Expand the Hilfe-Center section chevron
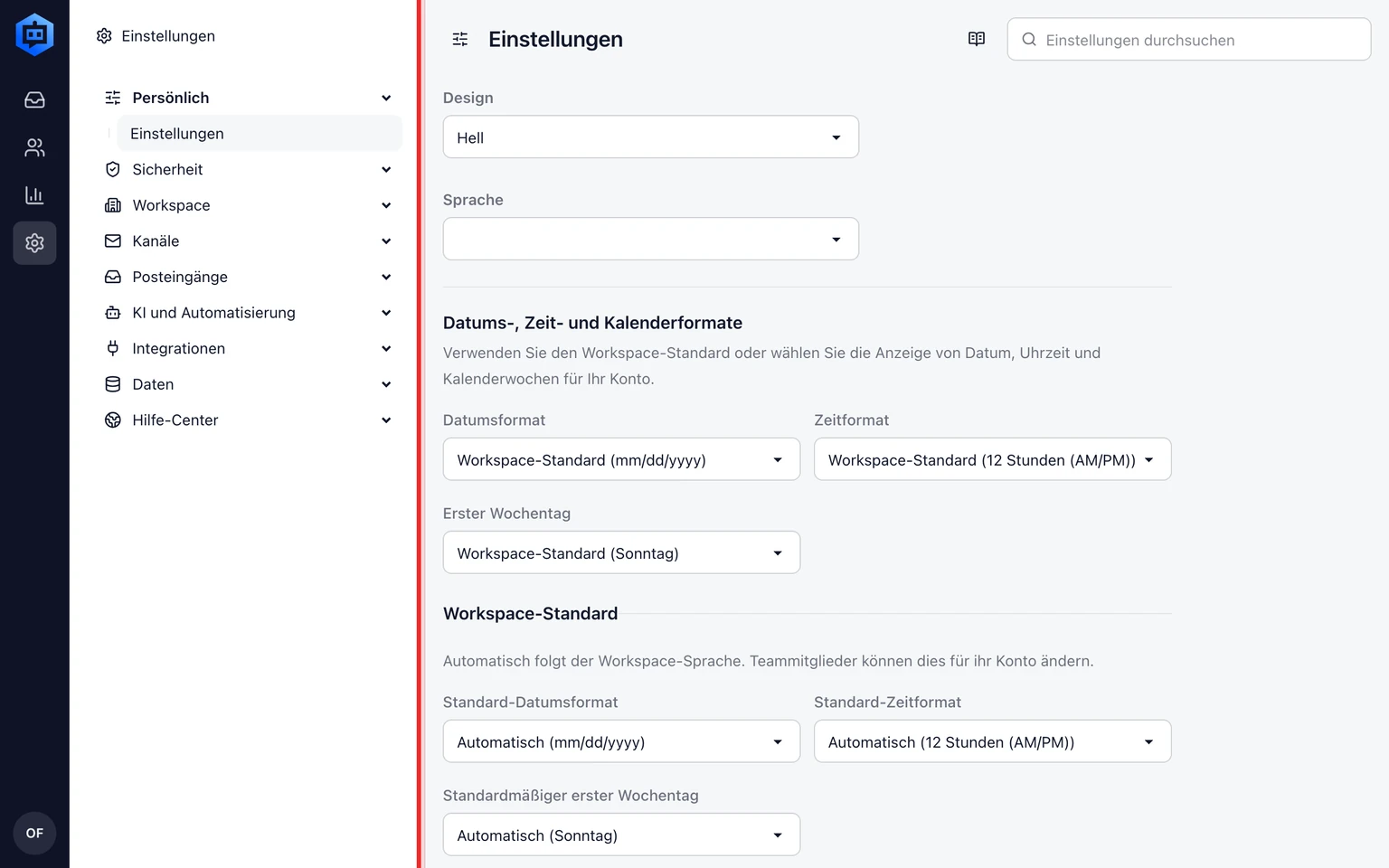This screenshot has width=1389, height=868. point(386,420)
